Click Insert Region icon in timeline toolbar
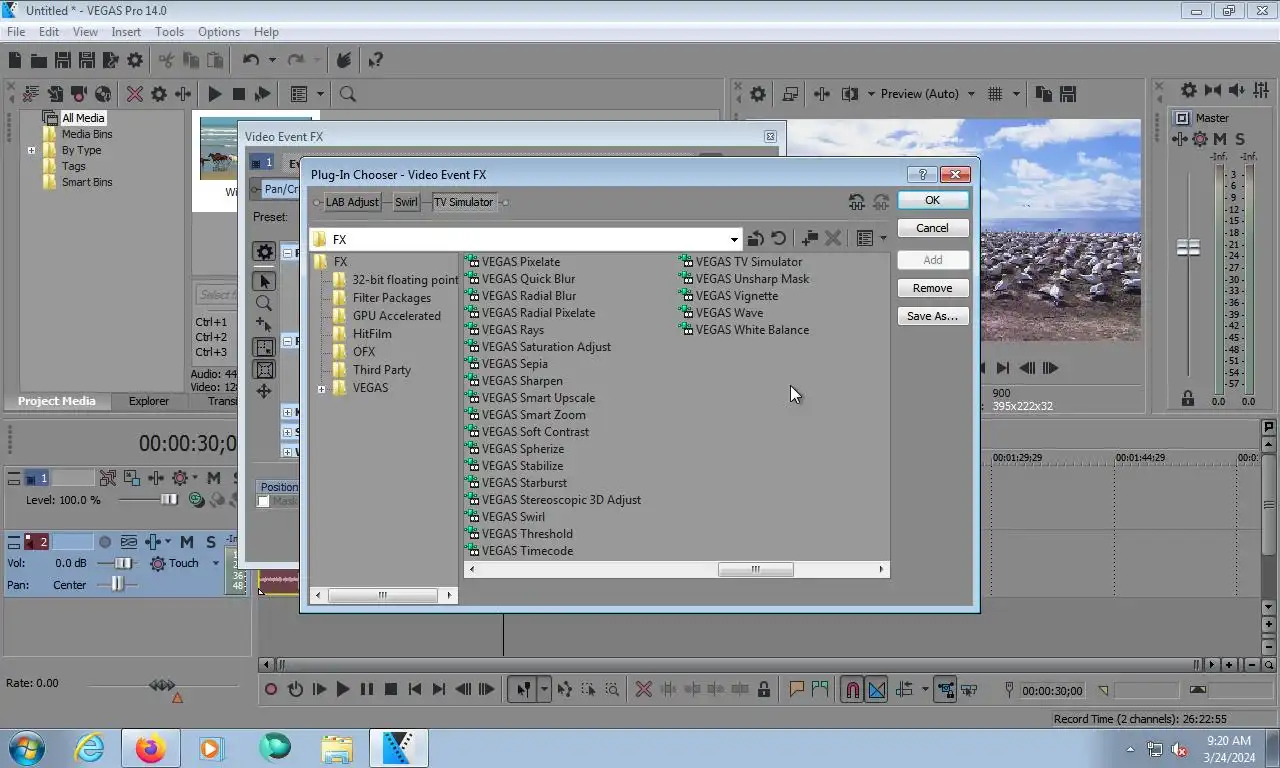Image resolution: width=1280 pixels, height=768 pixels. coord(820,689)
